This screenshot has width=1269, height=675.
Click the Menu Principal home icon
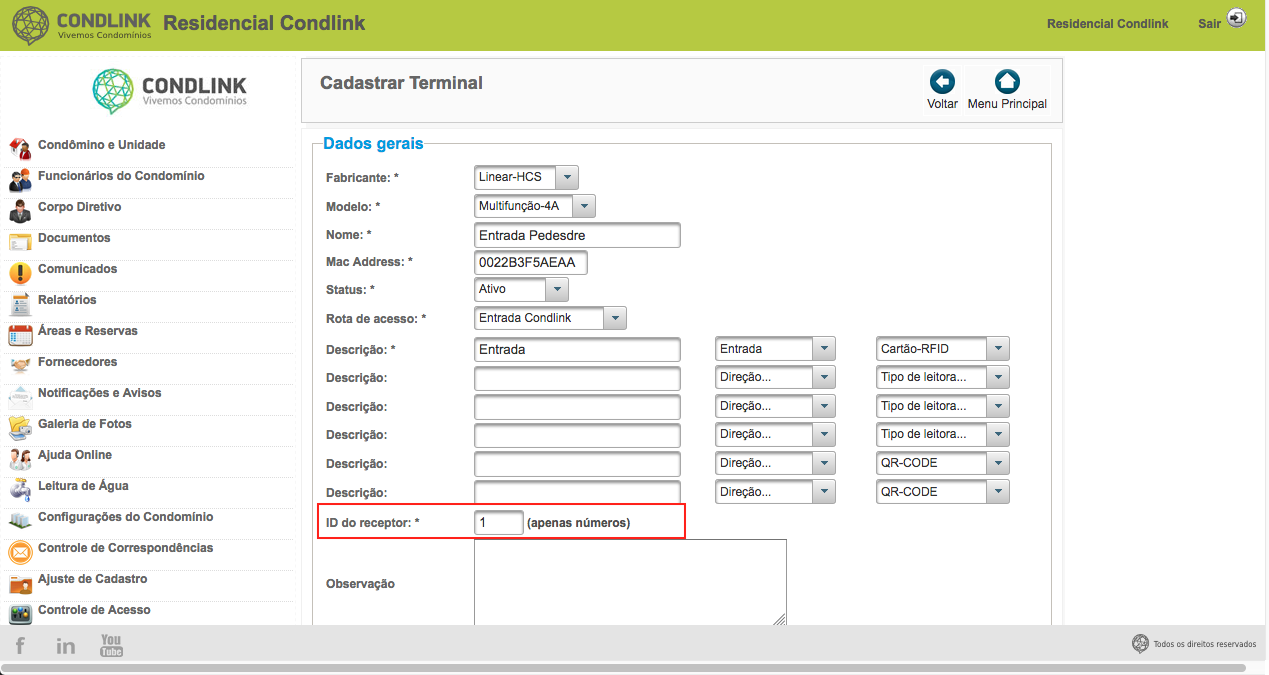tap(1007, 82)
